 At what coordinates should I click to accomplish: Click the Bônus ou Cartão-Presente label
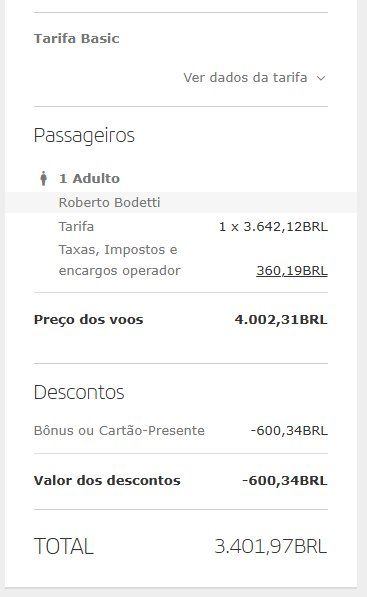(119, 431)
